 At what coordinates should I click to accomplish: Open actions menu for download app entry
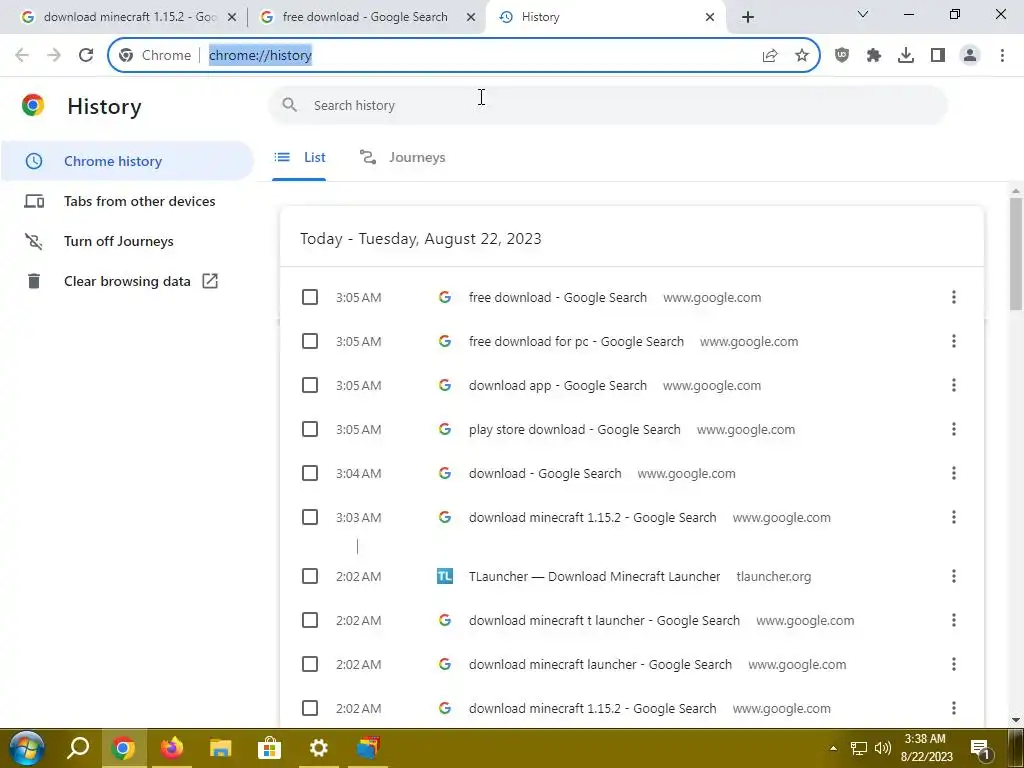953,385
